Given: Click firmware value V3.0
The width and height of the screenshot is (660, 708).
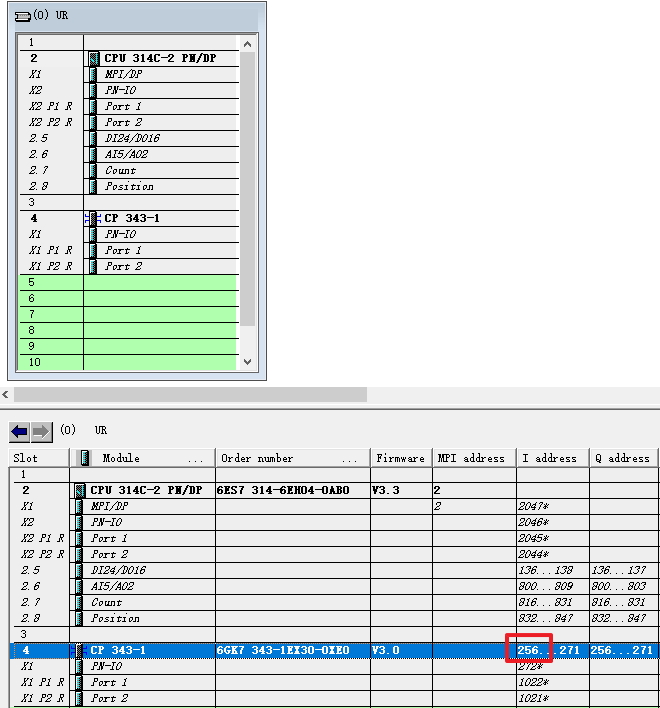Looking at the screenshot, I should pyautogui.click(x=386, y=650).
